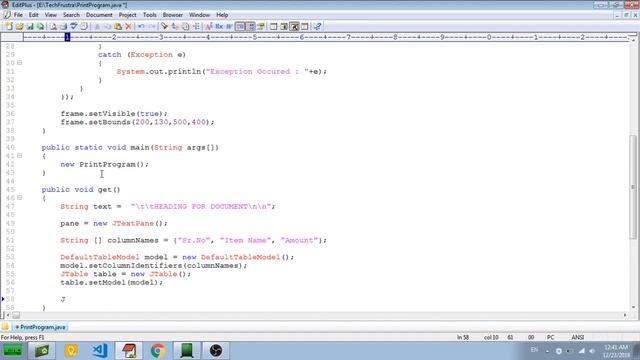Image resolution: width=640 pixels, height=360 pixels.
Task: Open Visual Studio Code from the taskbar
Action: tap(100, 351)
